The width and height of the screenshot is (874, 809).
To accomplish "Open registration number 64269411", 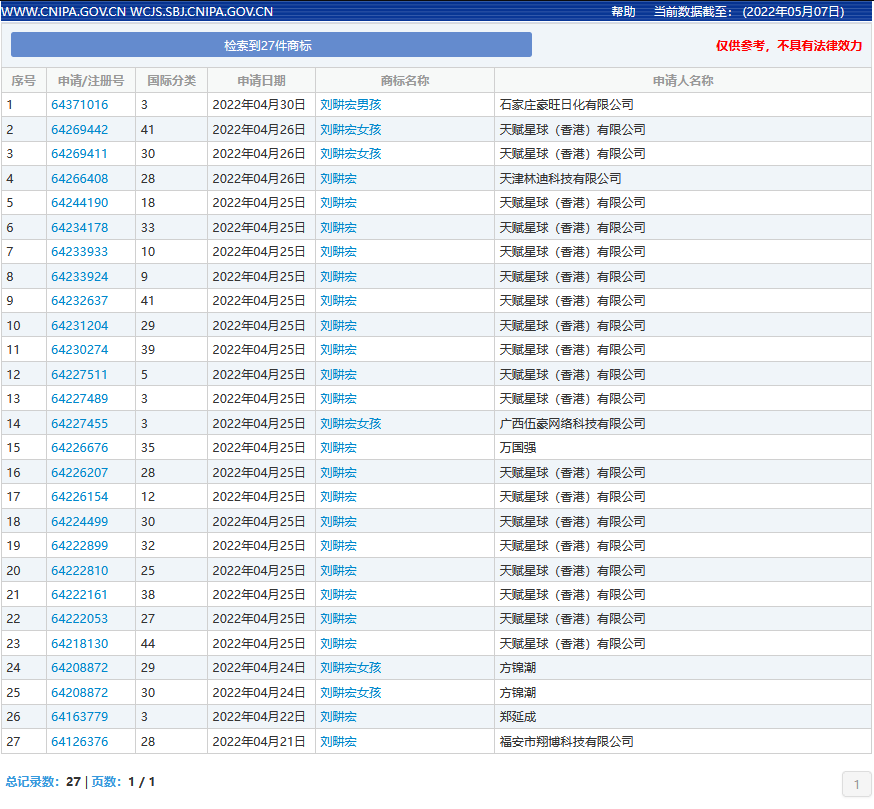I will [80, 154].
